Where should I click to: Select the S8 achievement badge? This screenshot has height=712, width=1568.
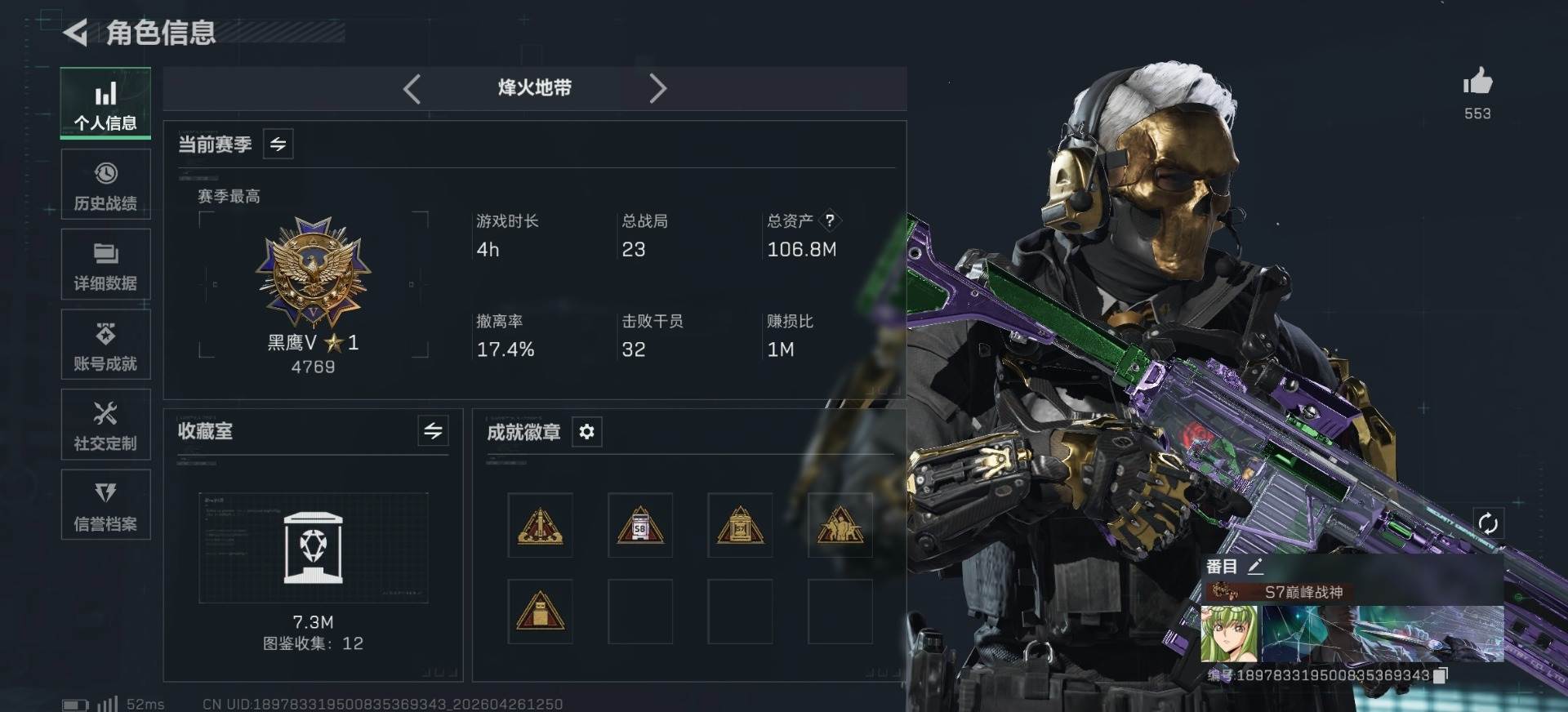640,525
